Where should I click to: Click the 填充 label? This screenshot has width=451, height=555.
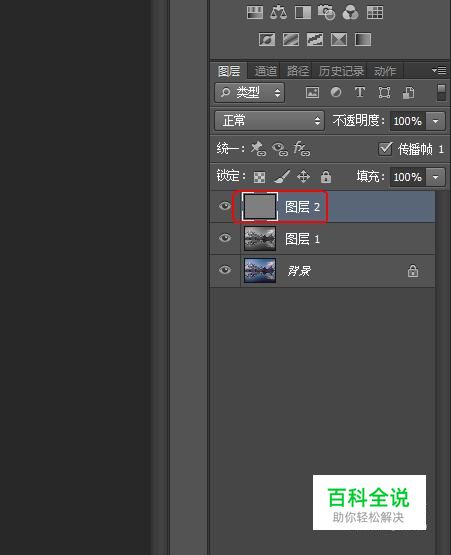tap(370, 176)
